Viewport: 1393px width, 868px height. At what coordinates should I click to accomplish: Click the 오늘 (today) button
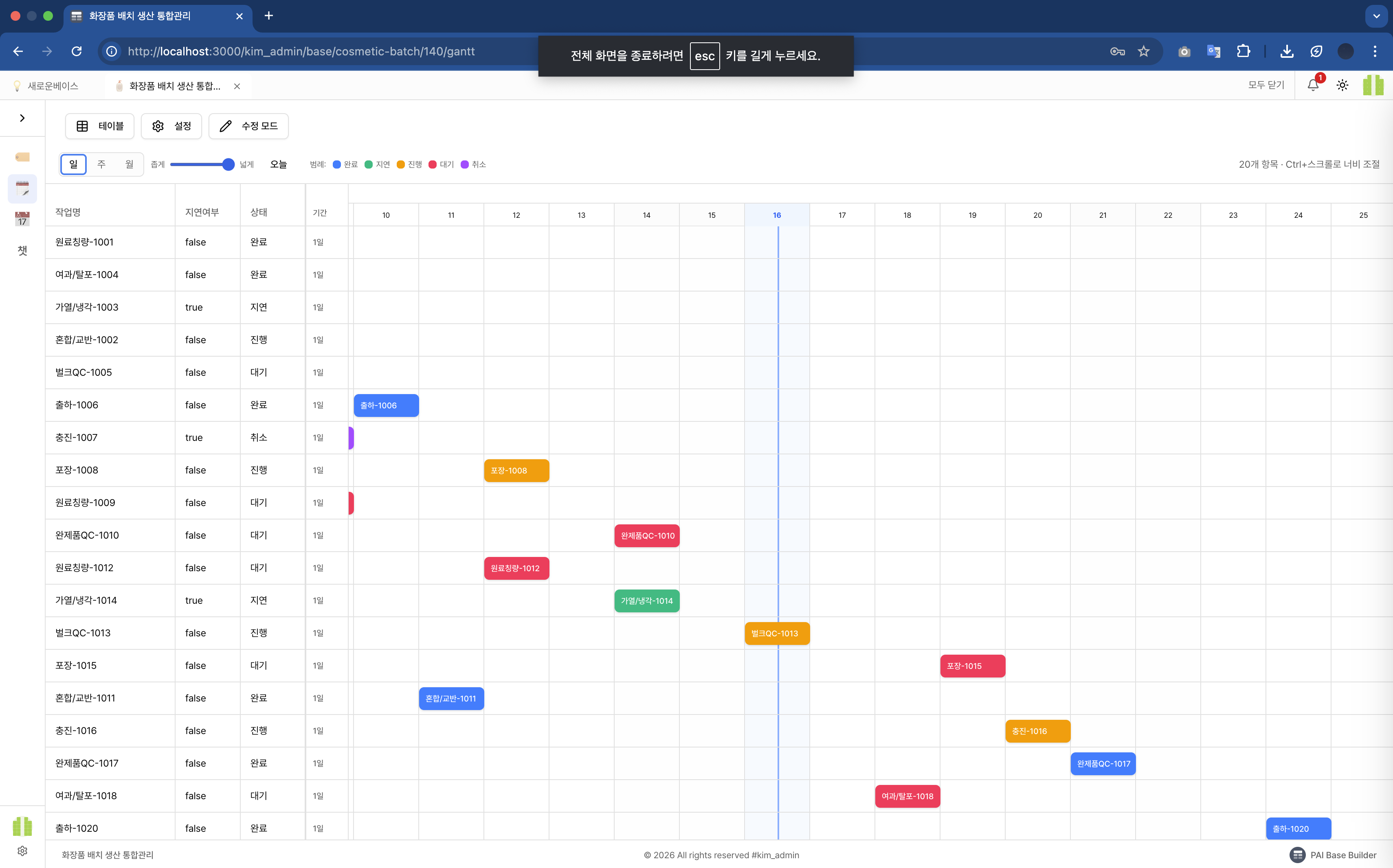[x=279, y=164]
